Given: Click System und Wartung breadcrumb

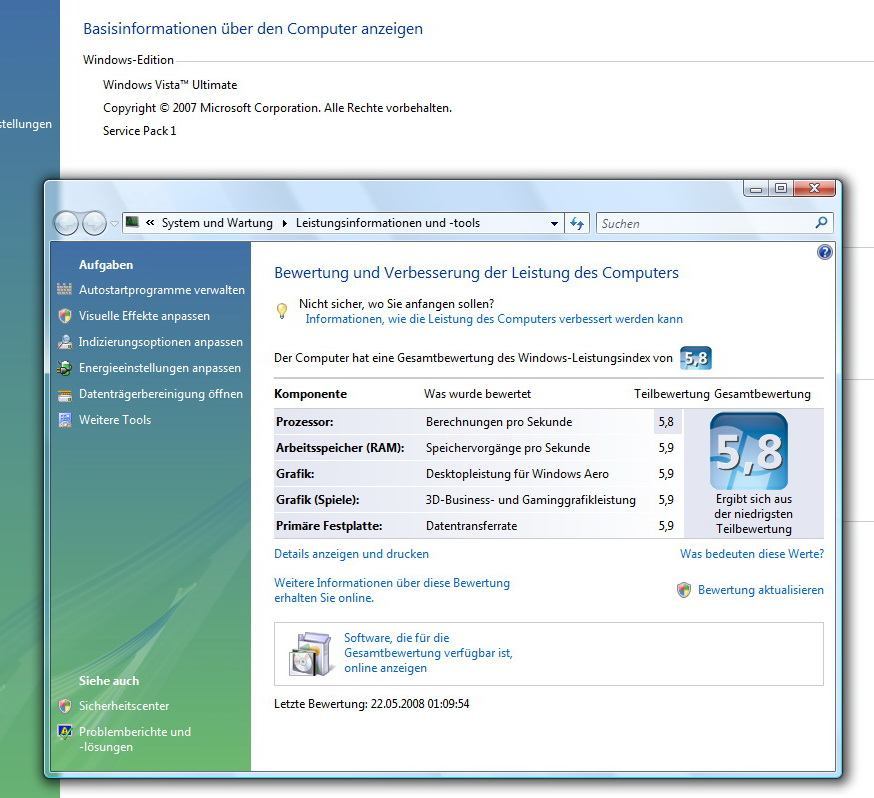Looking at the screenshot, I should [x=217, y=223].
